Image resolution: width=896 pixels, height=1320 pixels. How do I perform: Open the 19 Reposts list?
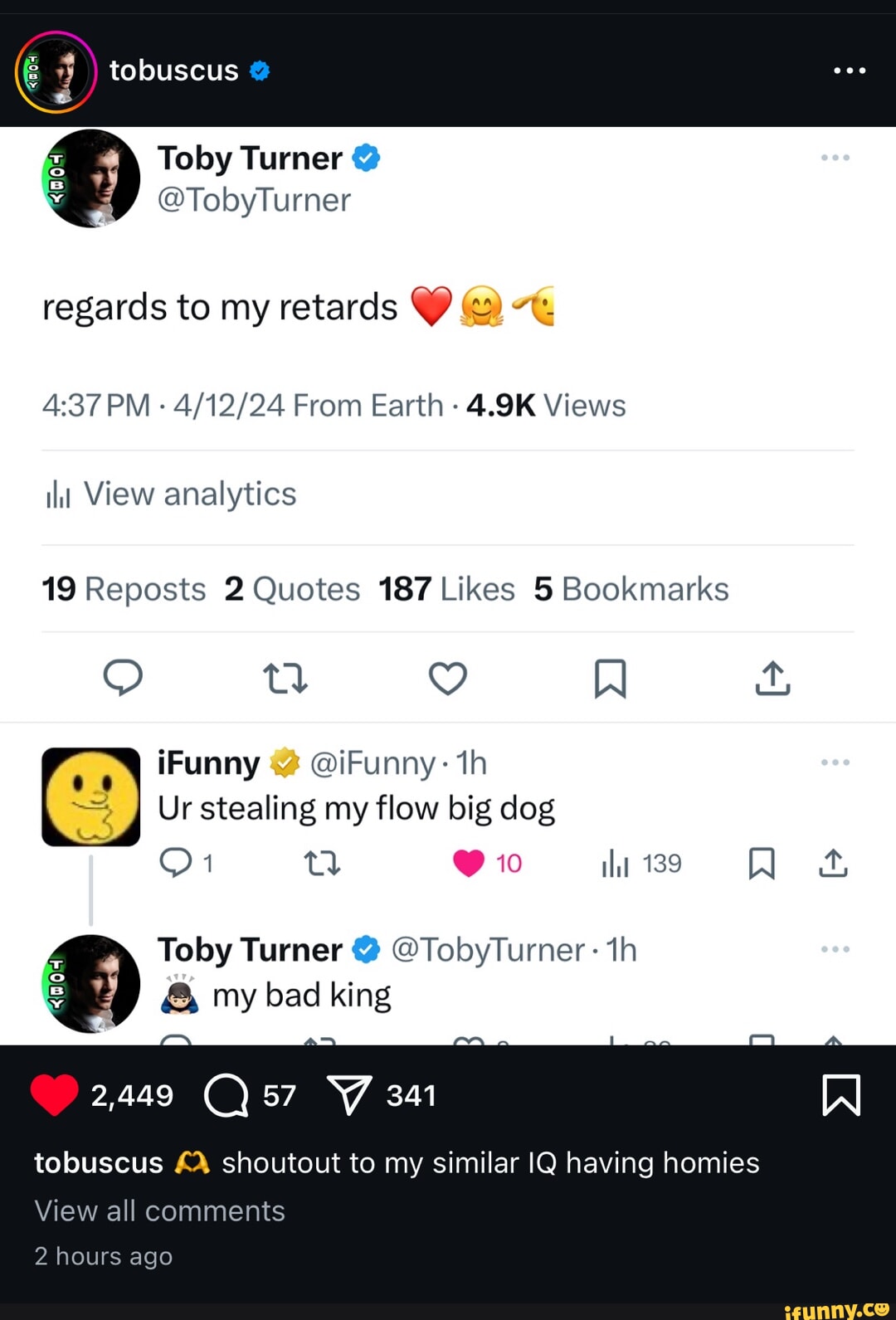[124, 589]
